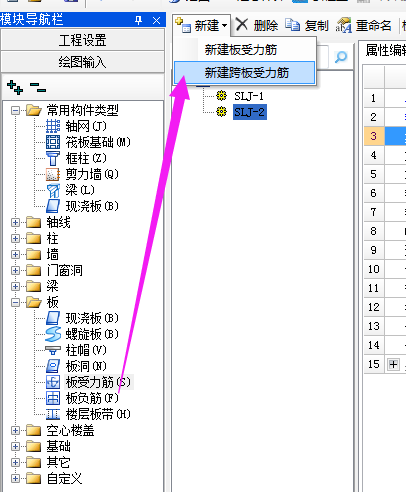Screen dimensions: 406x492
Task: Click 删除 delete toolbar button
Action: (257, 25)
